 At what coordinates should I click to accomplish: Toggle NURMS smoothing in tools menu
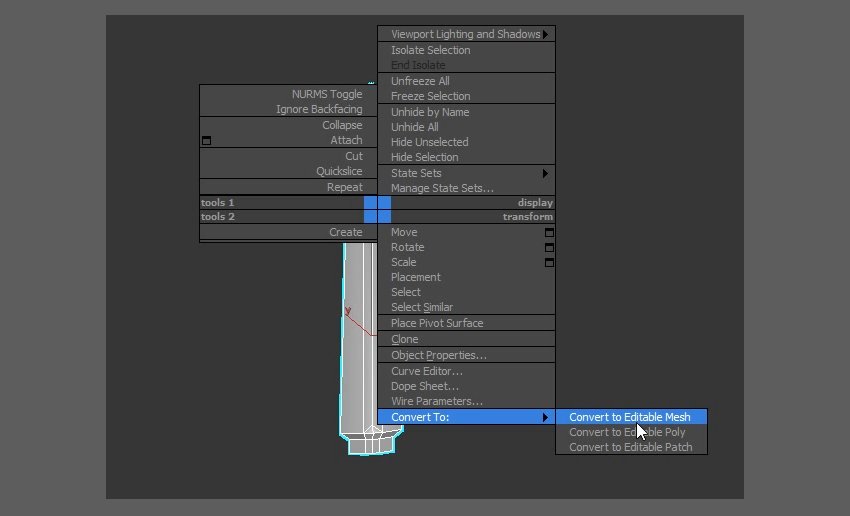[327, 94]
